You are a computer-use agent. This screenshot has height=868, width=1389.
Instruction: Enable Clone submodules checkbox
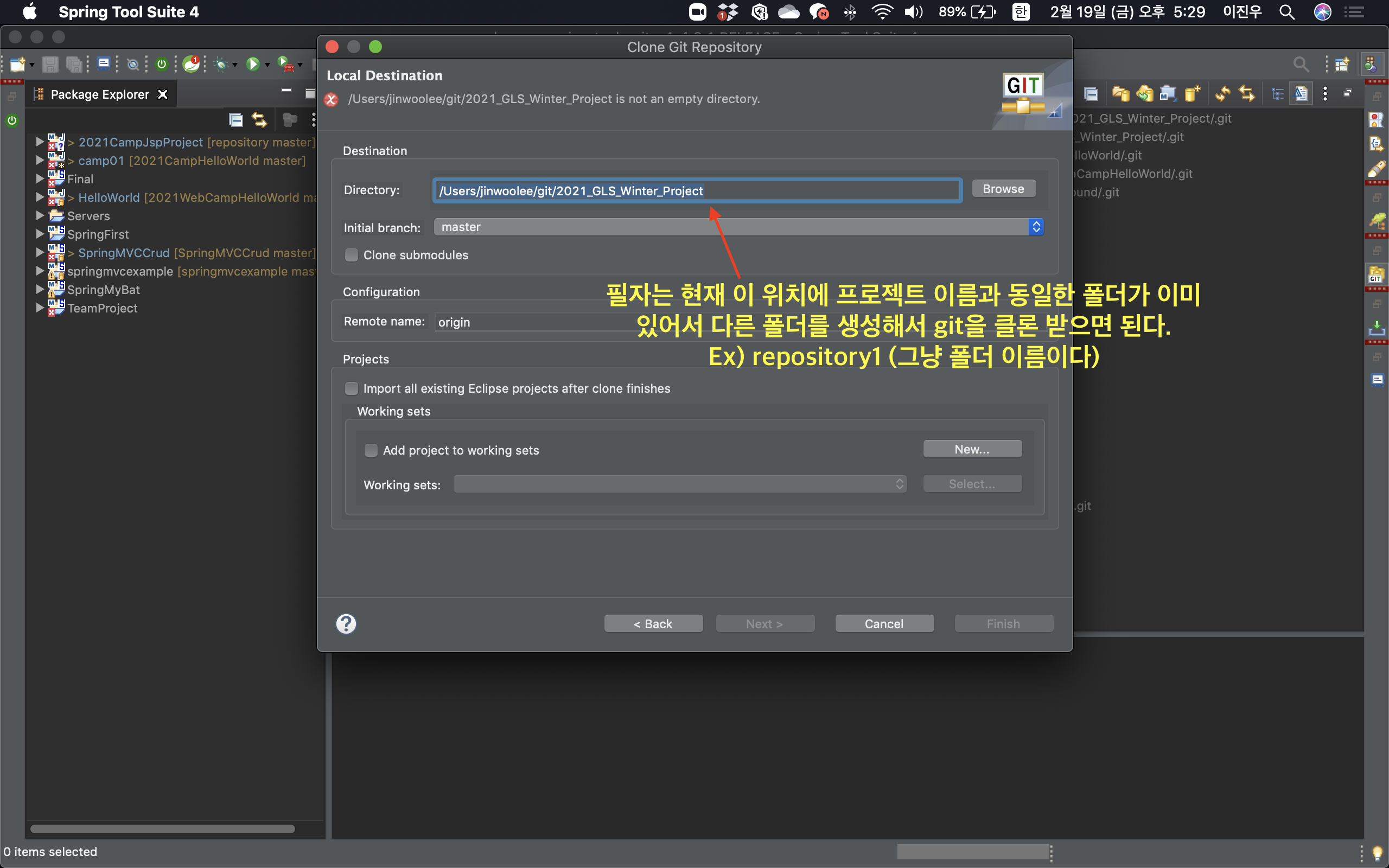[351, 255]
